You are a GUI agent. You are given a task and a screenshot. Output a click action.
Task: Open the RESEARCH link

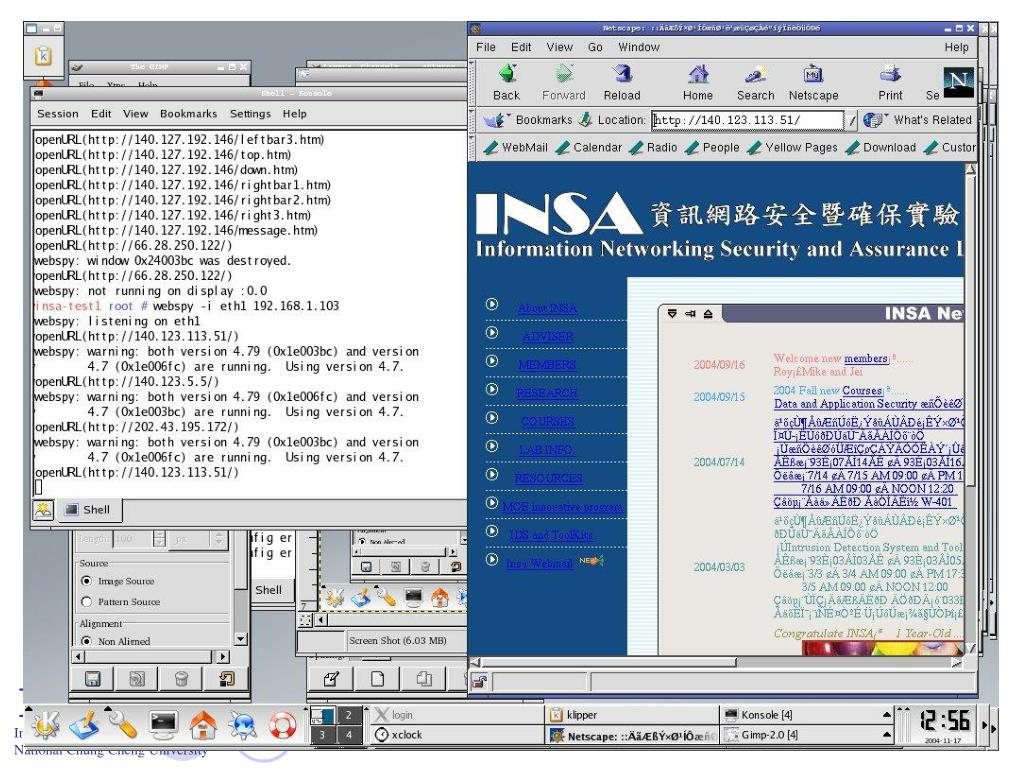click(x=547, y=393)
